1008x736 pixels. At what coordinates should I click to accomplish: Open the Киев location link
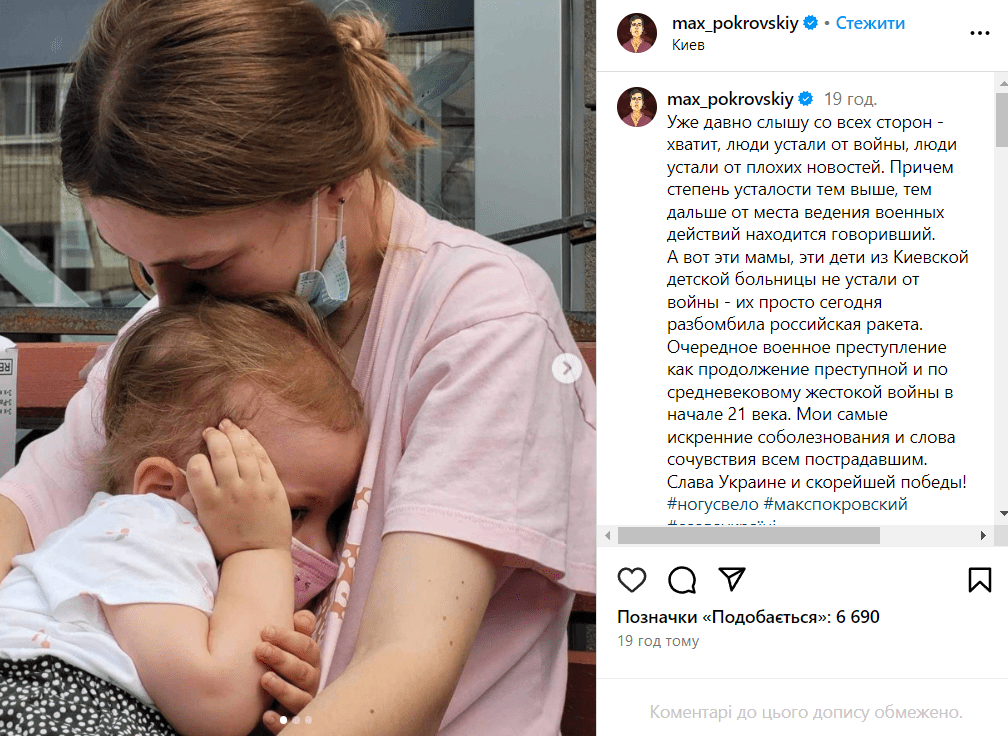pyautogui.click(x=688, y=45)
